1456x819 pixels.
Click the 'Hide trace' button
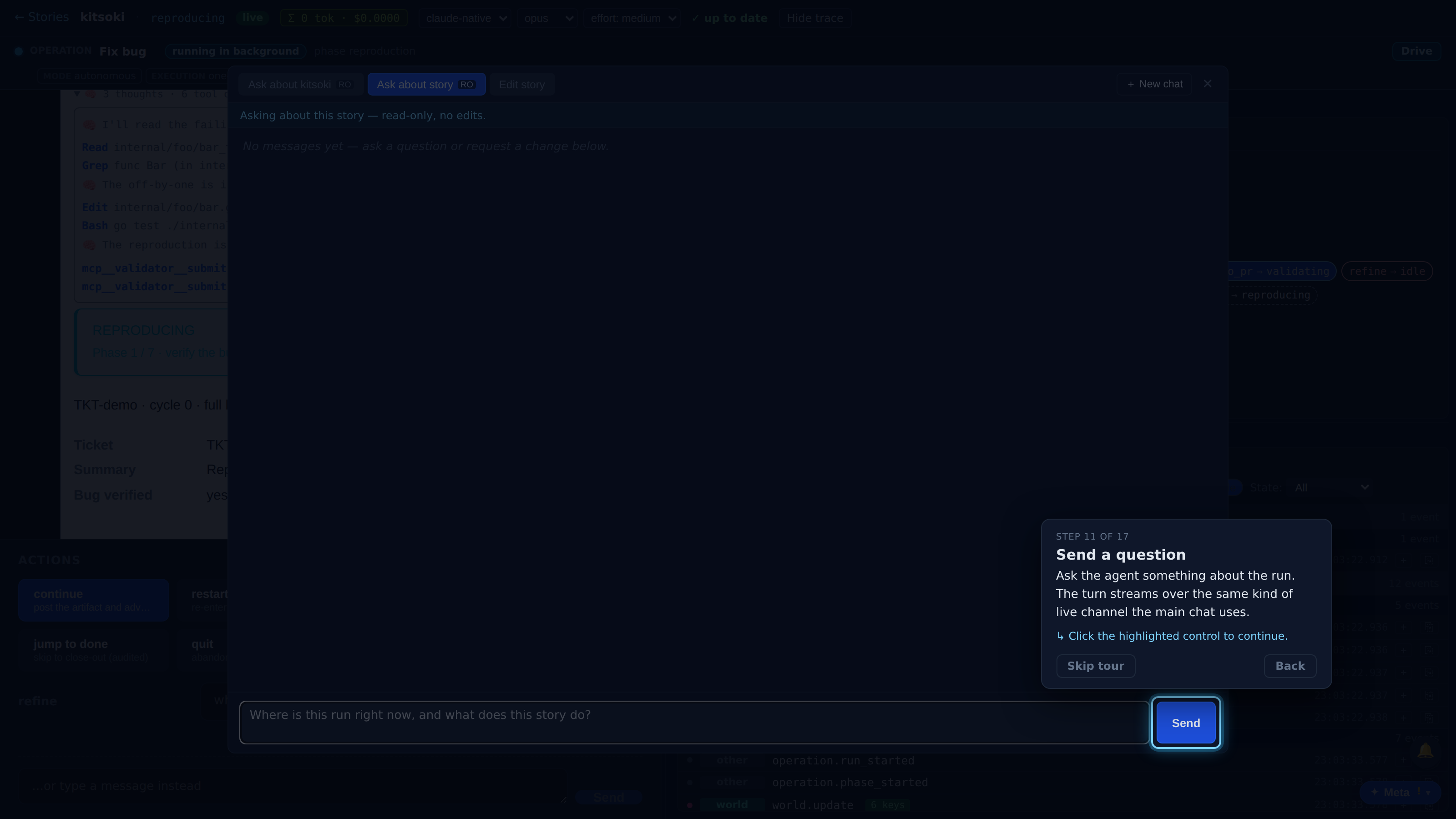click(814, 18)
